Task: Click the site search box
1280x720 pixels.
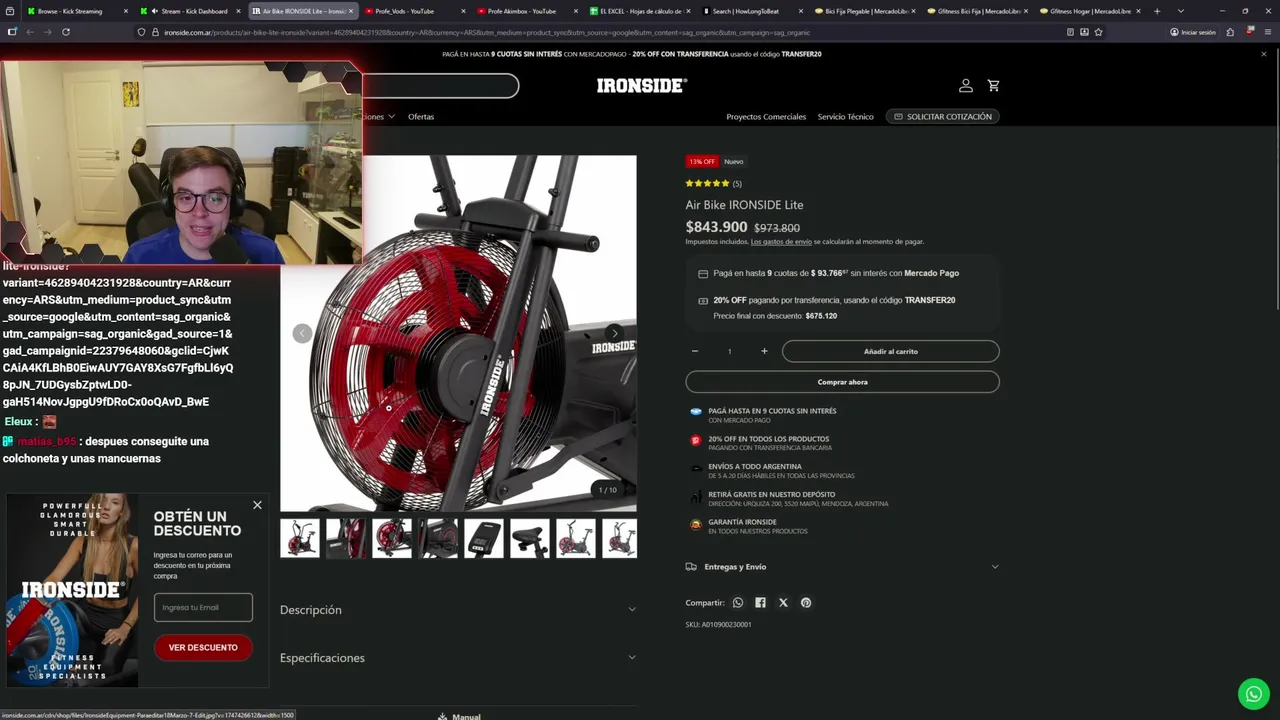Action: [440, 86]
